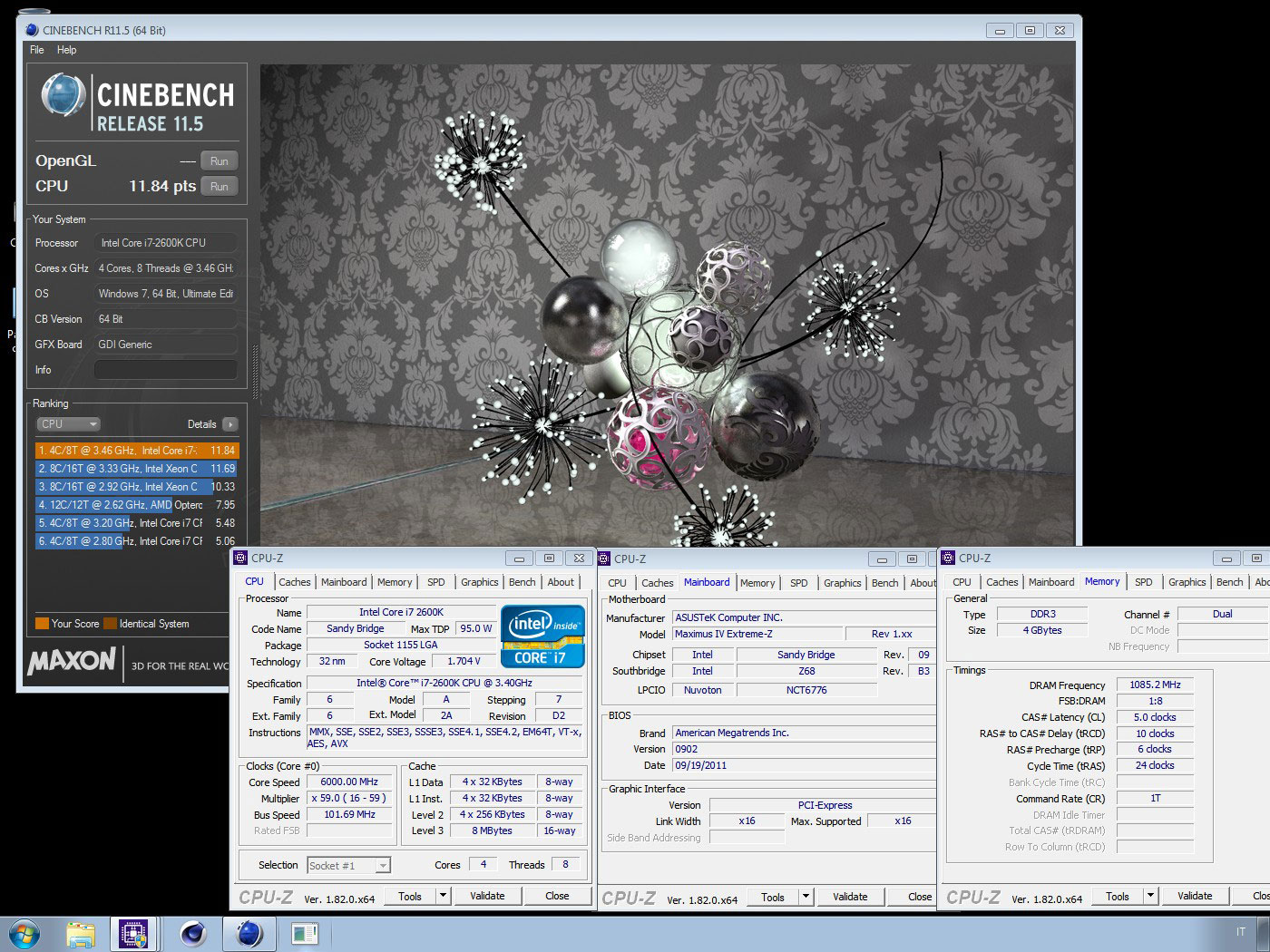Click the Memory CPU-Z window's title icon
Screen dimensions: 1270x952
(948, 559)
